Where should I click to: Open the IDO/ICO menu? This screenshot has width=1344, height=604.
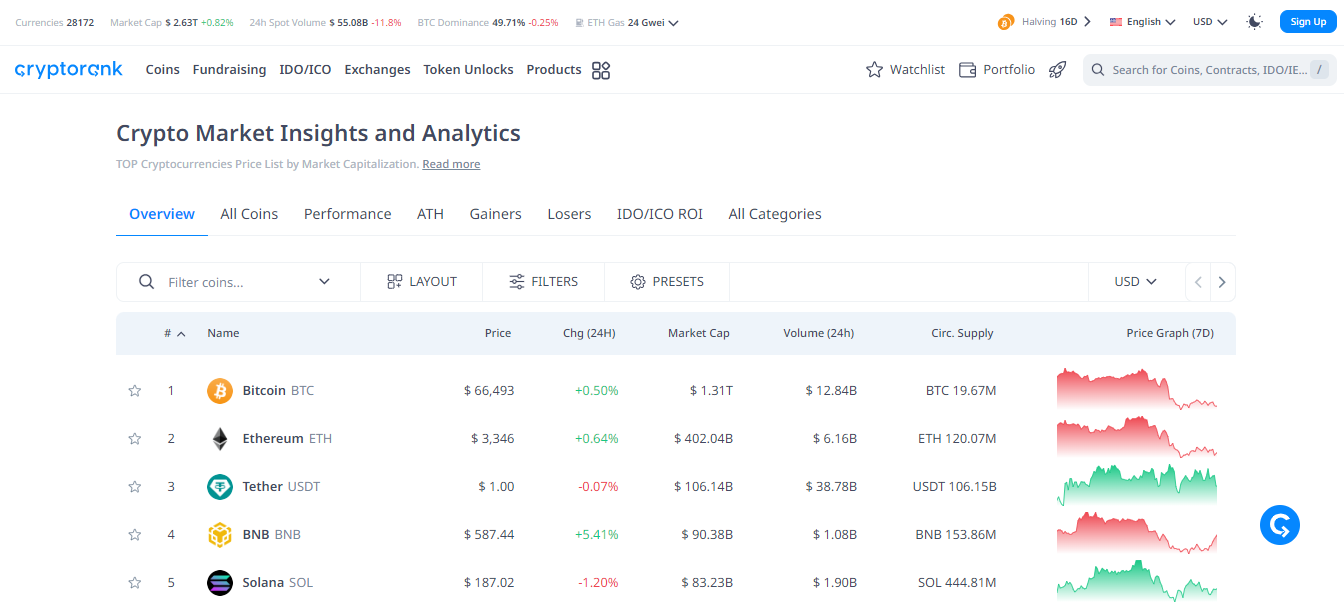point(305,70)
